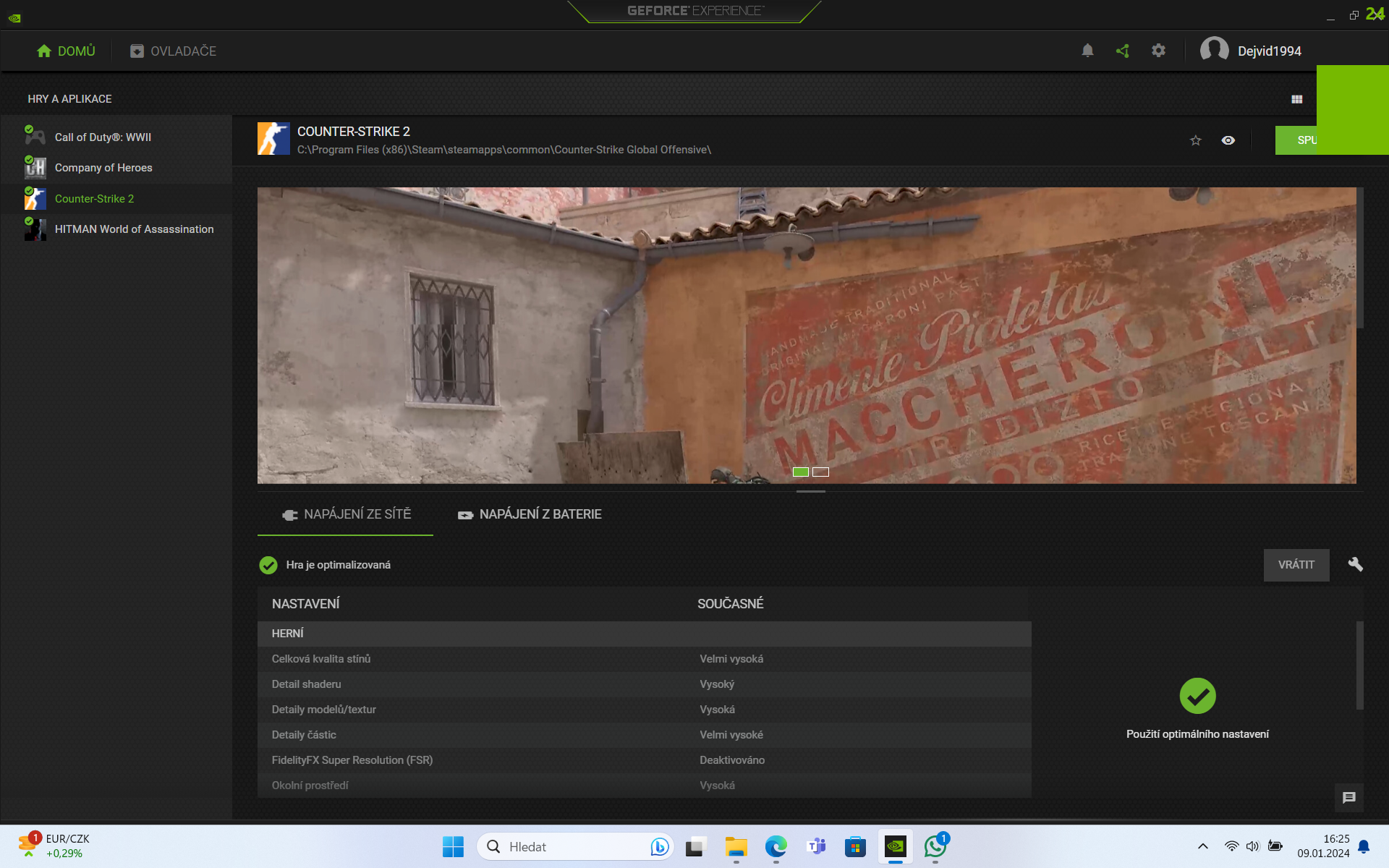Show hidden system tray icons chevron
The height and width of the screenshot is (868, 1389).
[x=1202, y=846]
